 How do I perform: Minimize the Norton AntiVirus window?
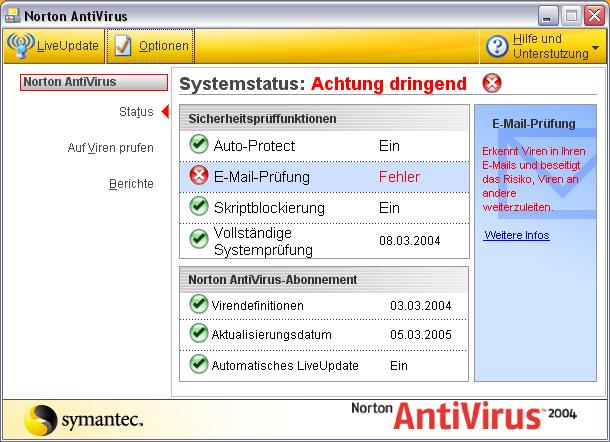click(548, 16)
